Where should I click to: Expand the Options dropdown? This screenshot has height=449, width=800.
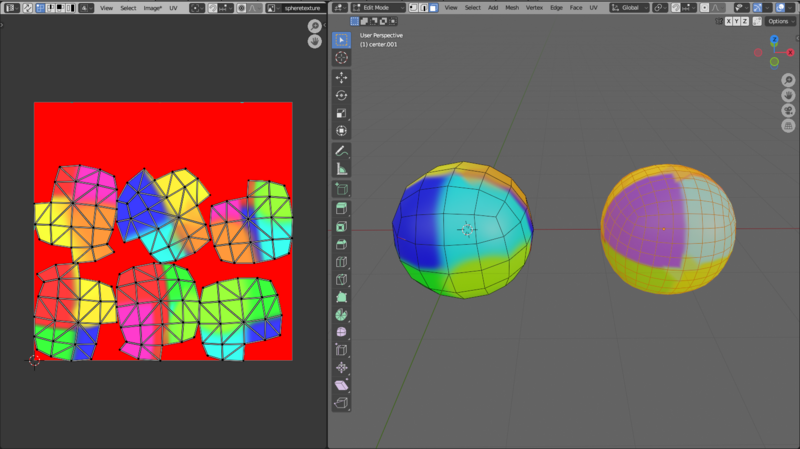click(x=779, y=21)
